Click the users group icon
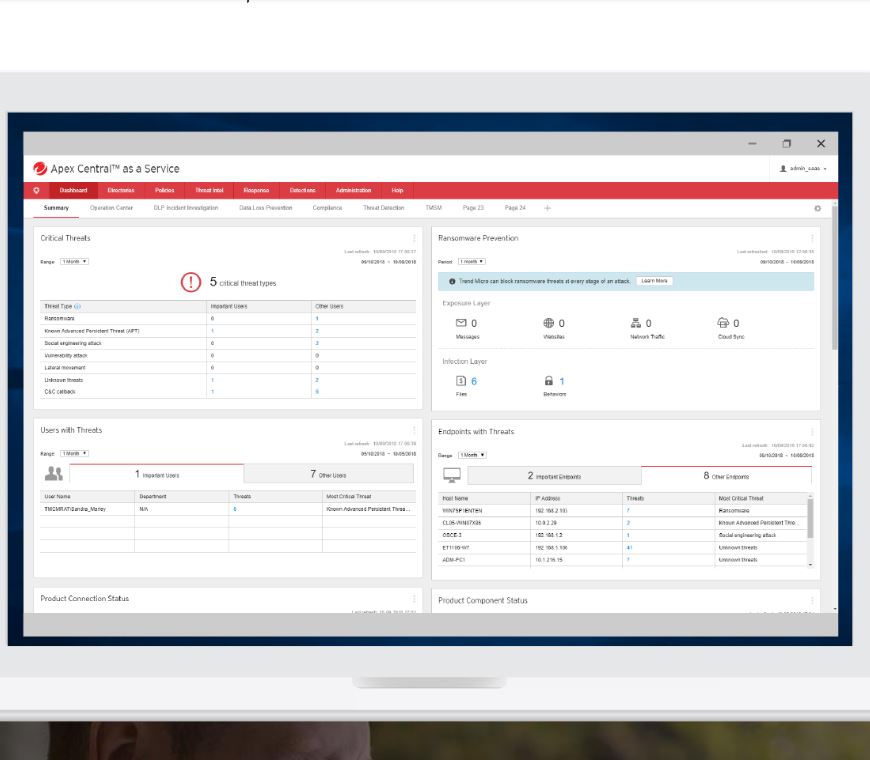The height and width of the screenshot is (760, 870). tap(53, 473)
